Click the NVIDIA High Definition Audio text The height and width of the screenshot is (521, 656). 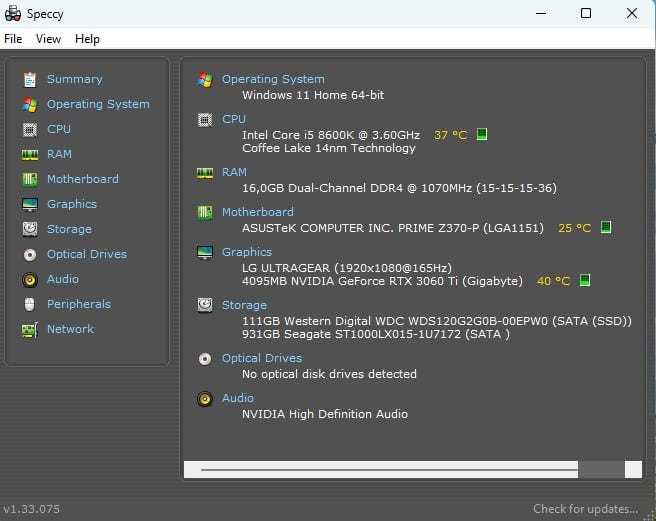click(x=325, y=414)
